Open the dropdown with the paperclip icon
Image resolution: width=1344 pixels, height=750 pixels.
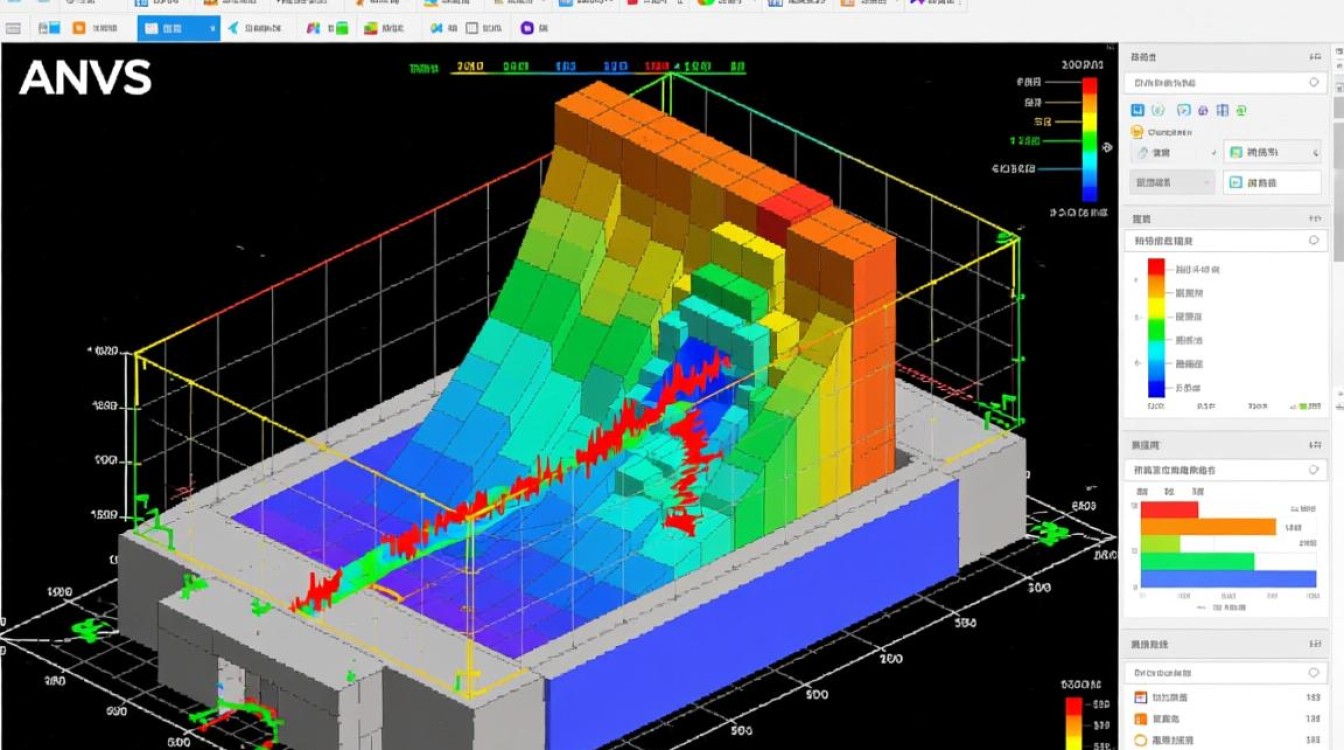coord(1175,153)
